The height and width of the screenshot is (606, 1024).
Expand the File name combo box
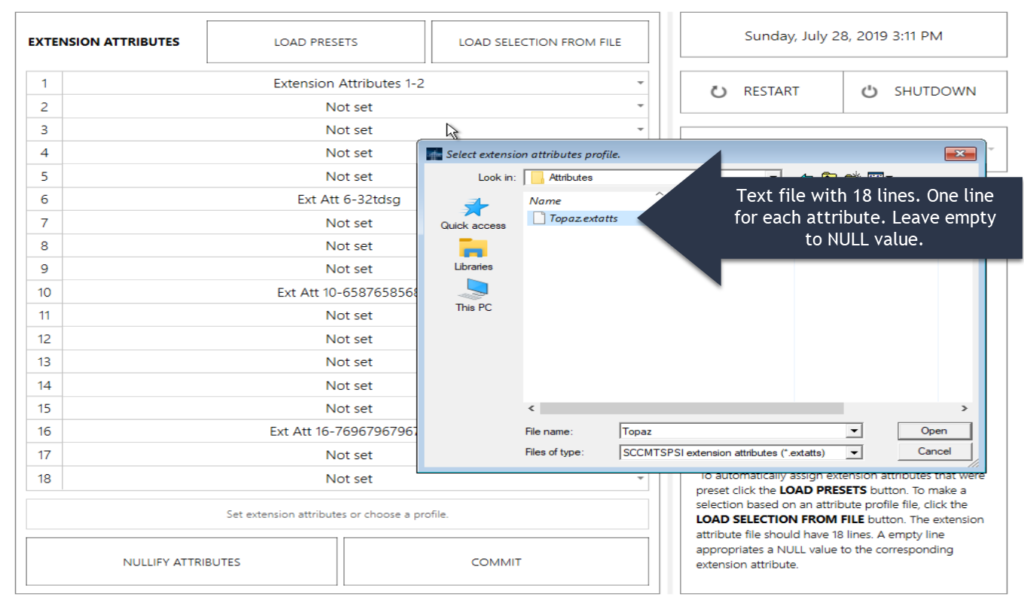(853, 431)
